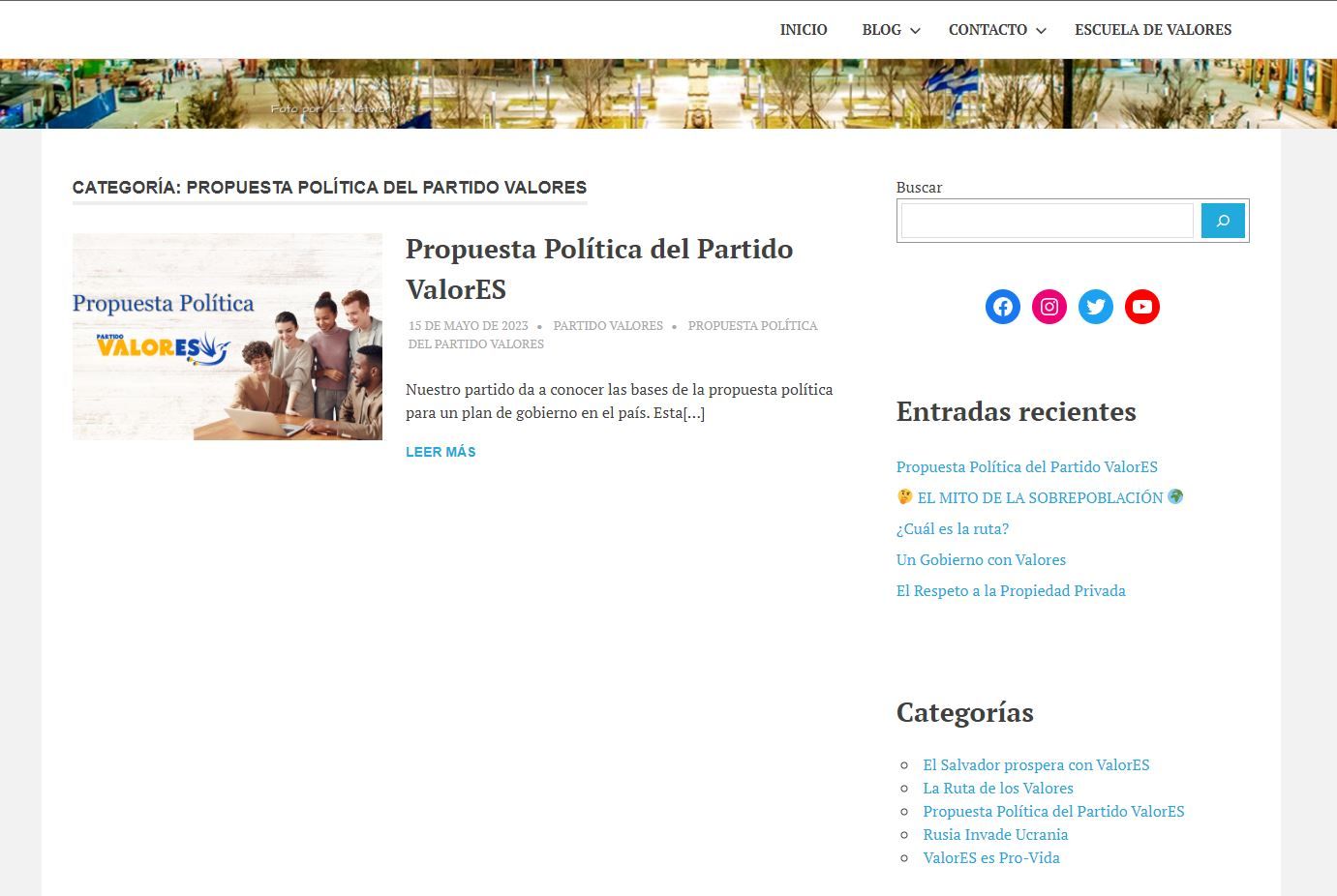Open the post title Propuesta Política del Partido ValorES

[599, 269]
